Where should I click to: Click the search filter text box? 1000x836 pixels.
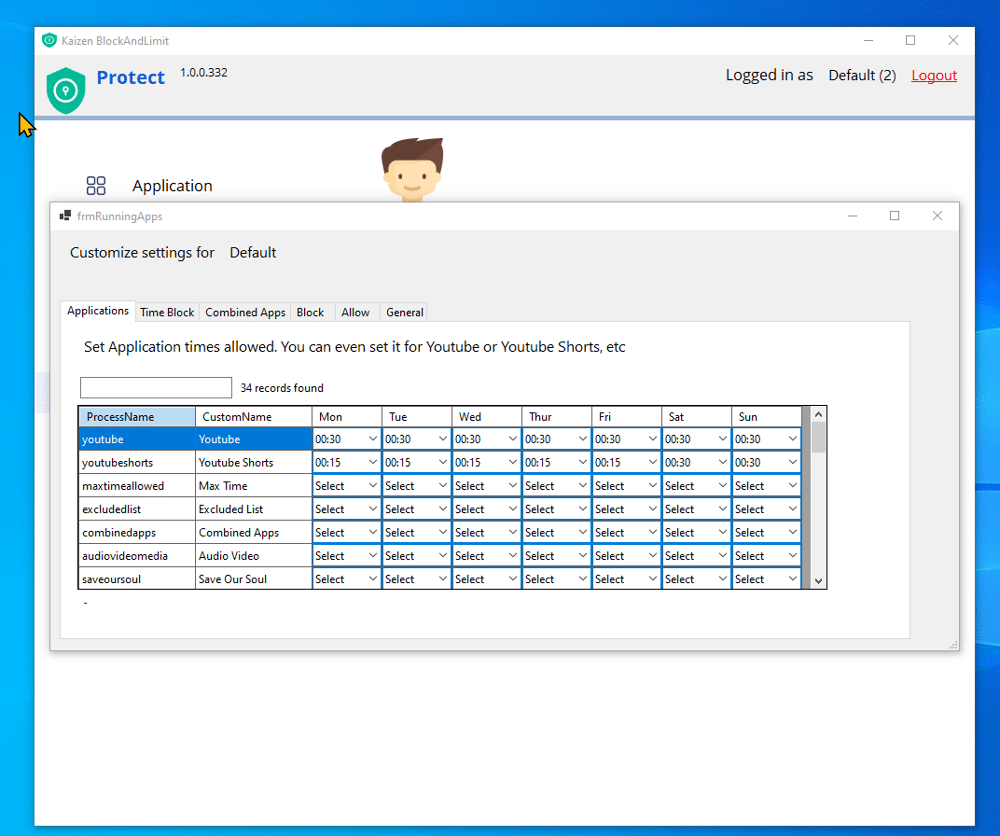click(156, 388)
